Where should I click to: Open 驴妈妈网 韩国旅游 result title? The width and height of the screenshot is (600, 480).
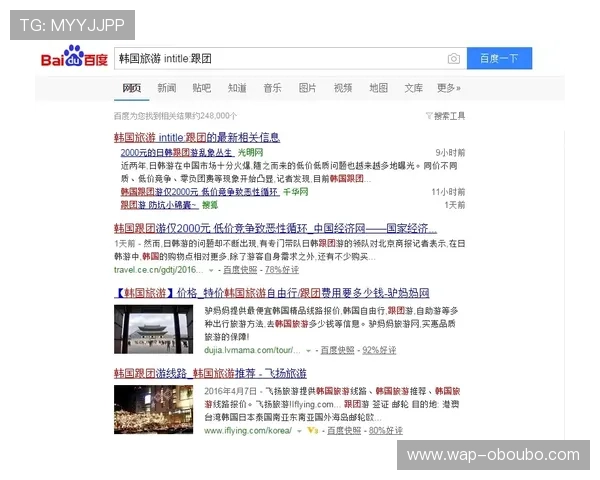point(272,293)
